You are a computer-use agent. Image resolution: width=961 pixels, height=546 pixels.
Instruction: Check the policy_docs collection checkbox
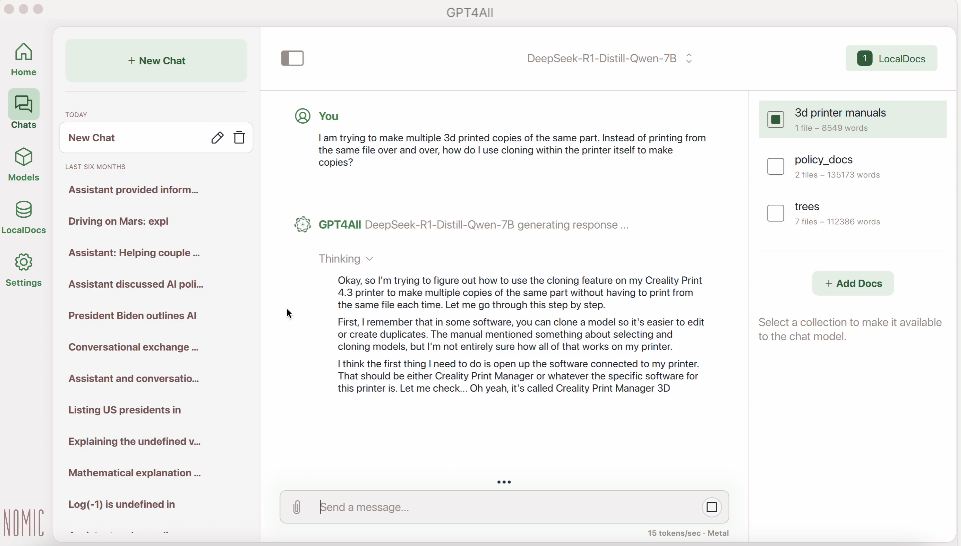775,167
